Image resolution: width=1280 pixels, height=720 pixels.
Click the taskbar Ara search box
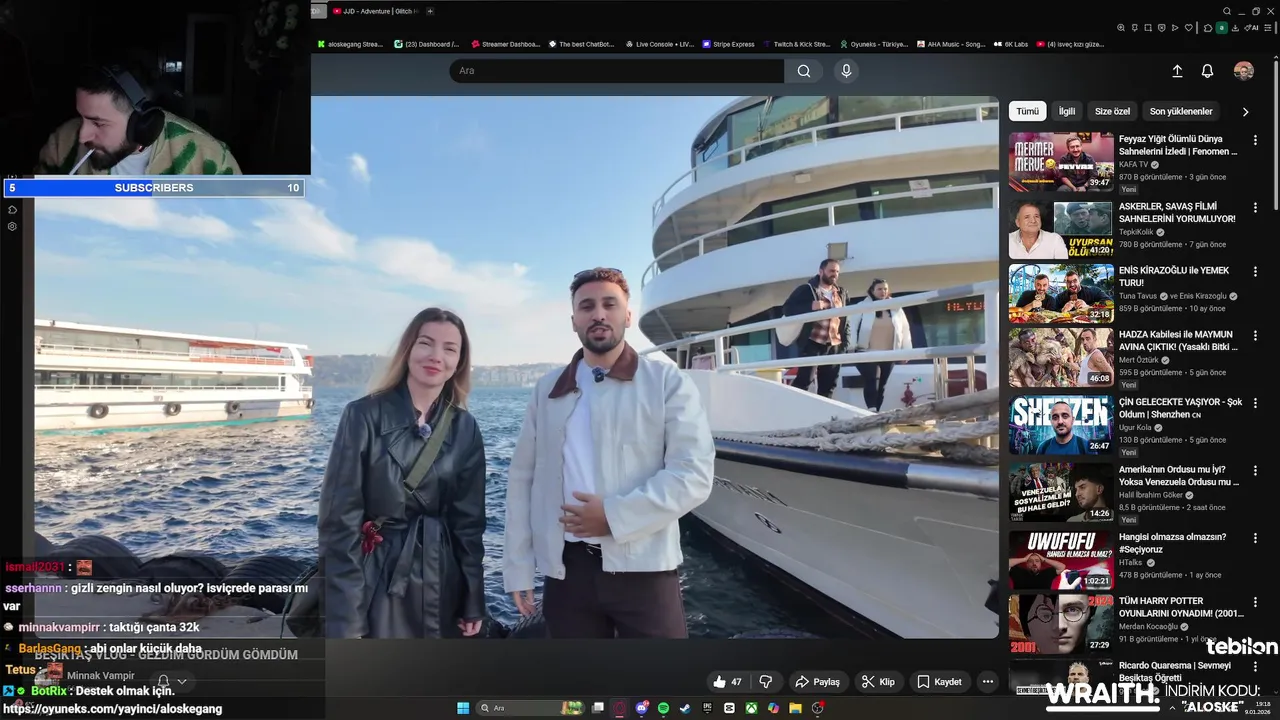pos(530,708)
